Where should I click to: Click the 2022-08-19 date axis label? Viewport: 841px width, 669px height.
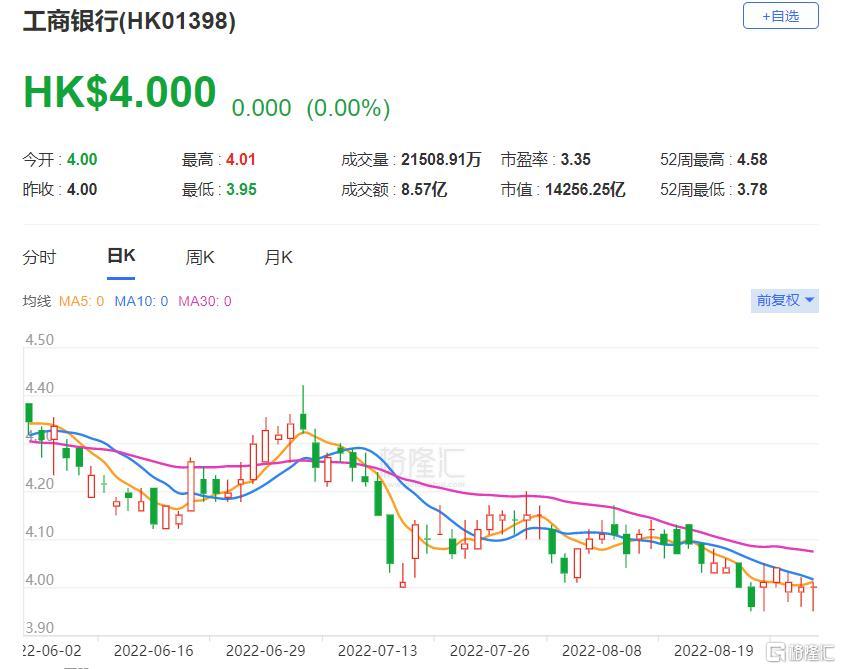714,651
